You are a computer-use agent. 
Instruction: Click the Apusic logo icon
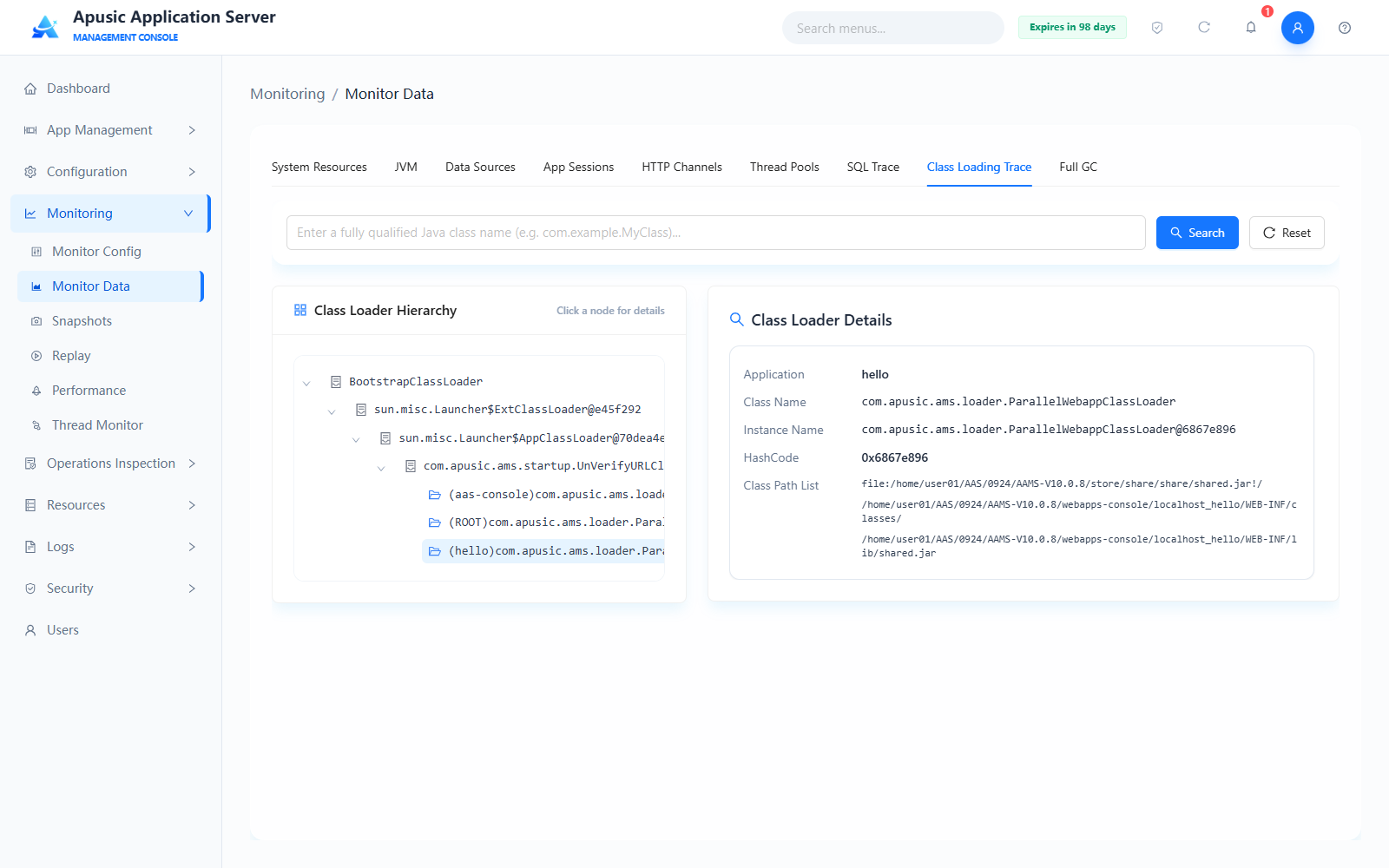(x=45, y=27)
